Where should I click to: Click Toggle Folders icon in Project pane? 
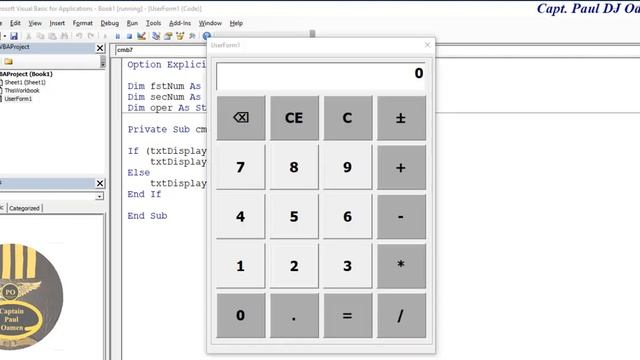pos(9,62)
